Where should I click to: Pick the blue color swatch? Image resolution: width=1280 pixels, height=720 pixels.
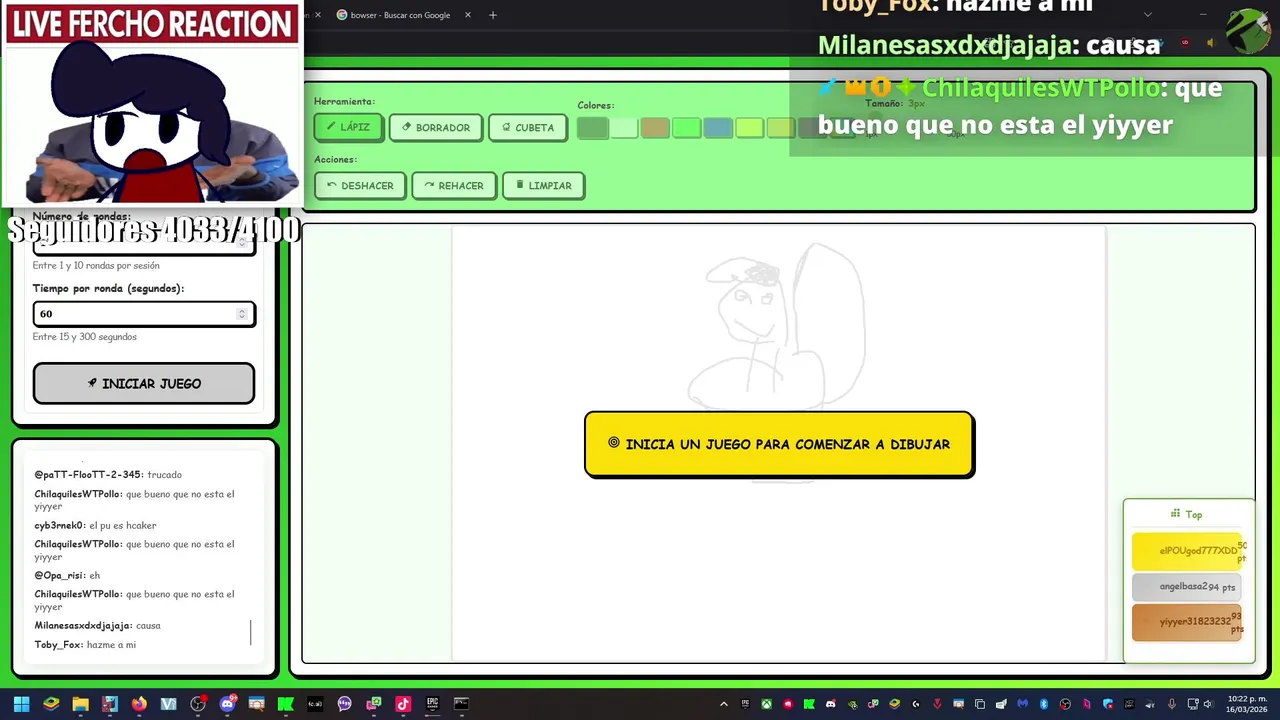(717, 127)
